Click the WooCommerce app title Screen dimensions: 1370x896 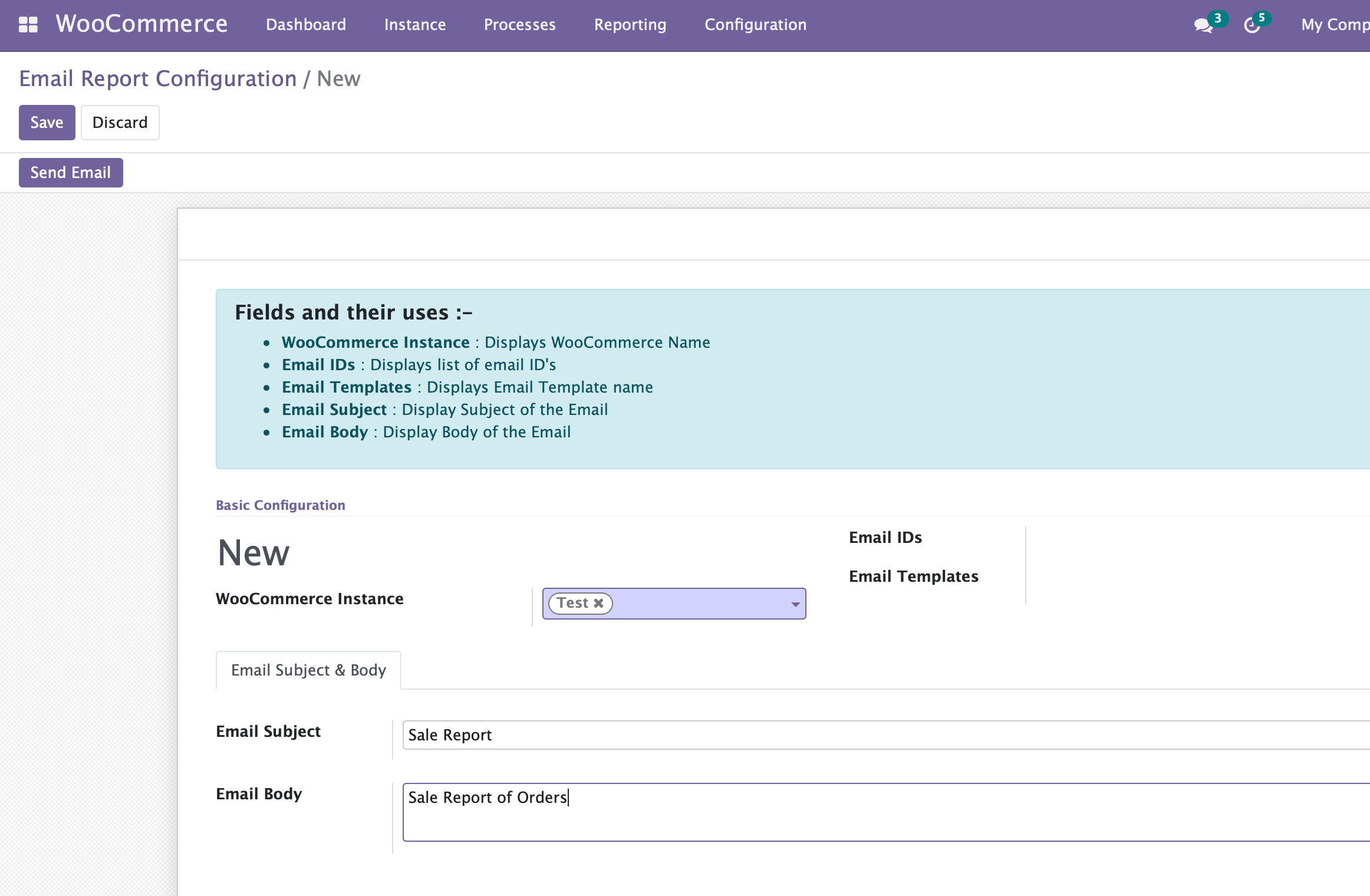coord(141,24)
